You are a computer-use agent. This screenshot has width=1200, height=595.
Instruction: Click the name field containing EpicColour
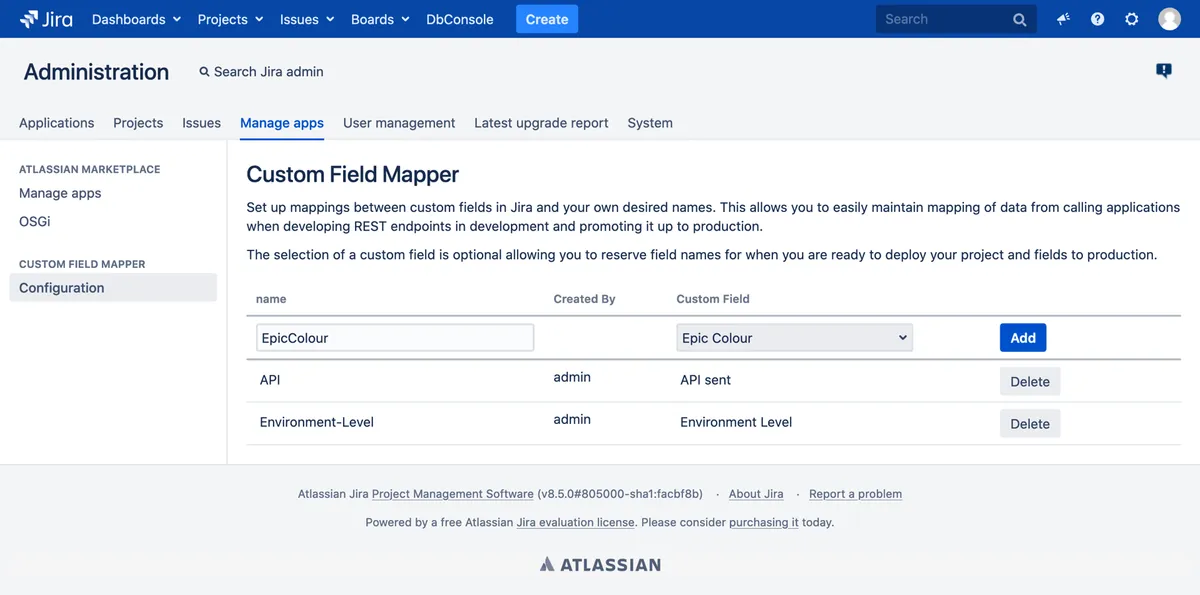point(395,338)
